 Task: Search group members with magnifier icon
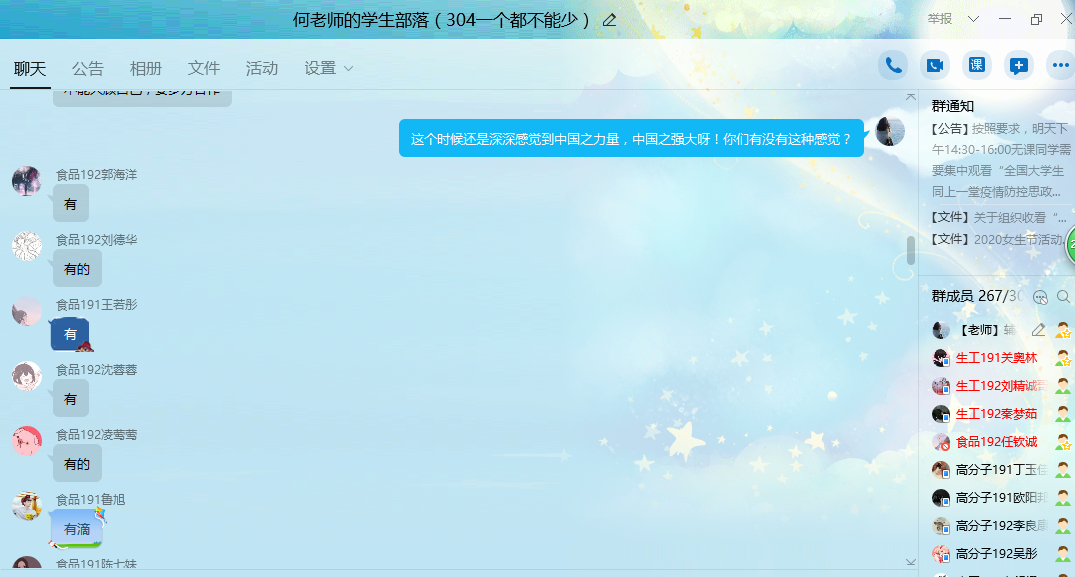click(1063, 297)
